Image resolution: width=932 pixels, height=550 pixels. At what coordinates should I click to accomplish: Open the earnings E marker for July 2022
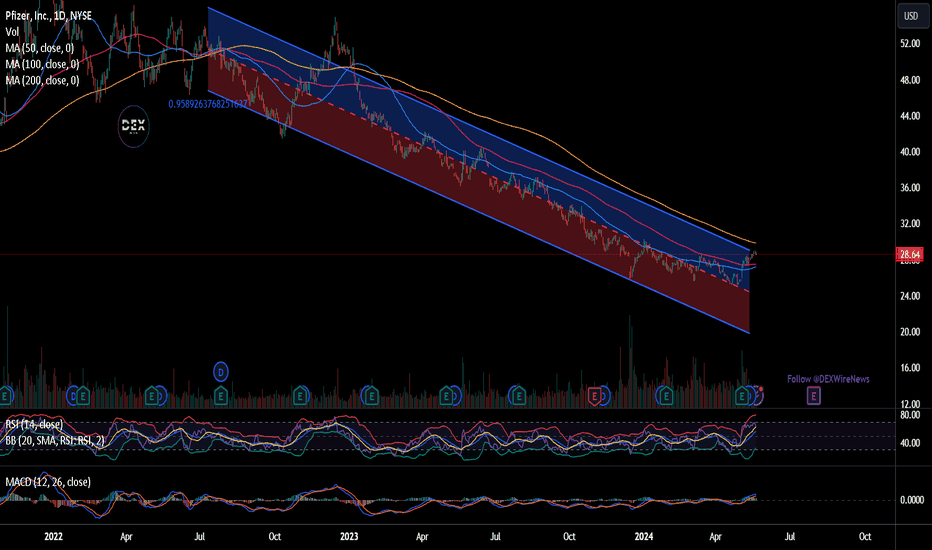point(221,395)
